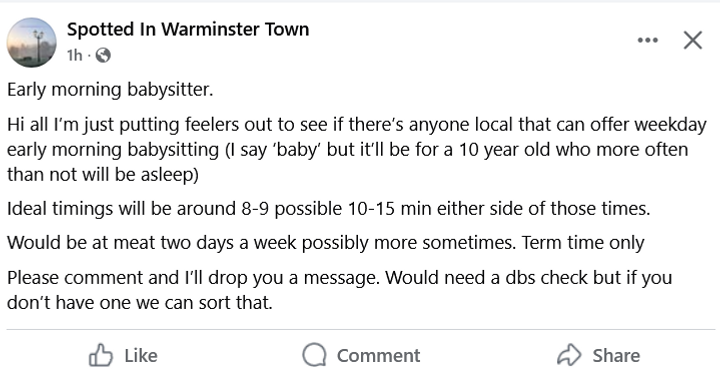The width and height of the screenshot is (720, 371).
Task: Click the Share arrow icon
Action: (x=569, y=355)
